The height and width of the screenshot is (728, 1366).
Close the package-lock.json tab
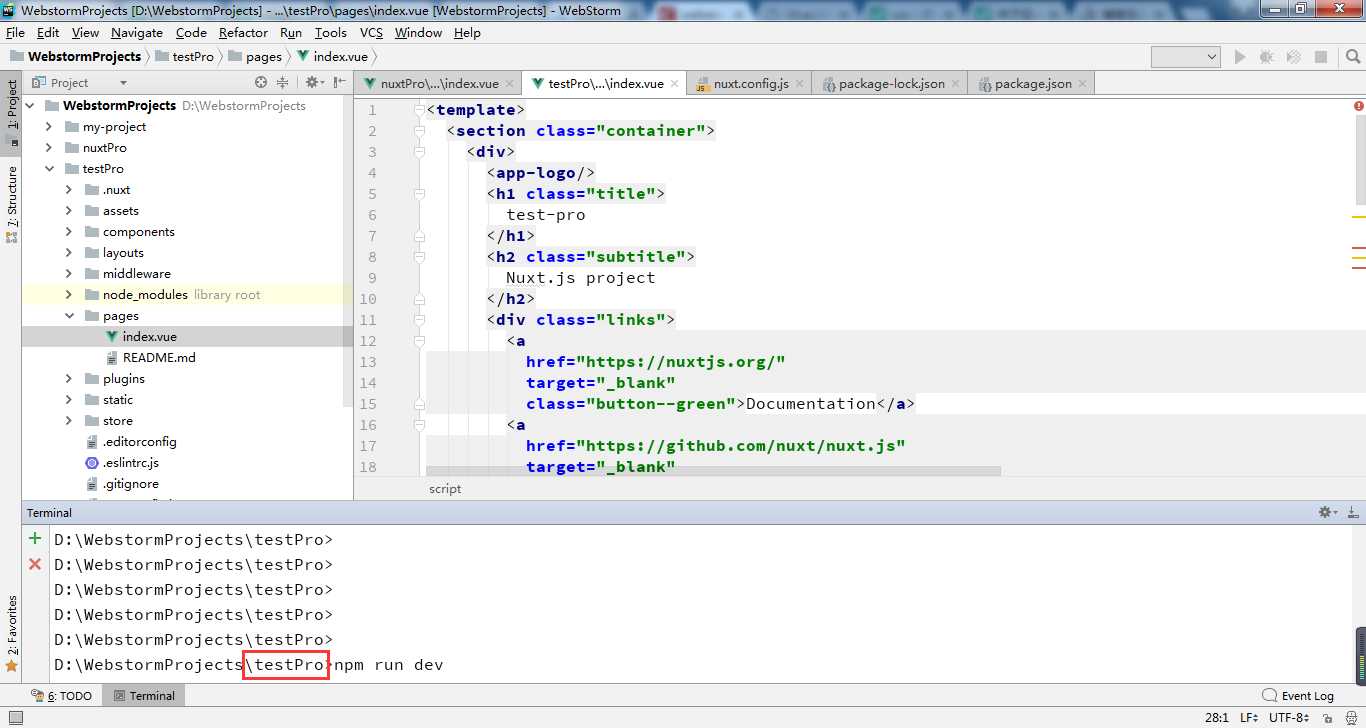point(956,84)
